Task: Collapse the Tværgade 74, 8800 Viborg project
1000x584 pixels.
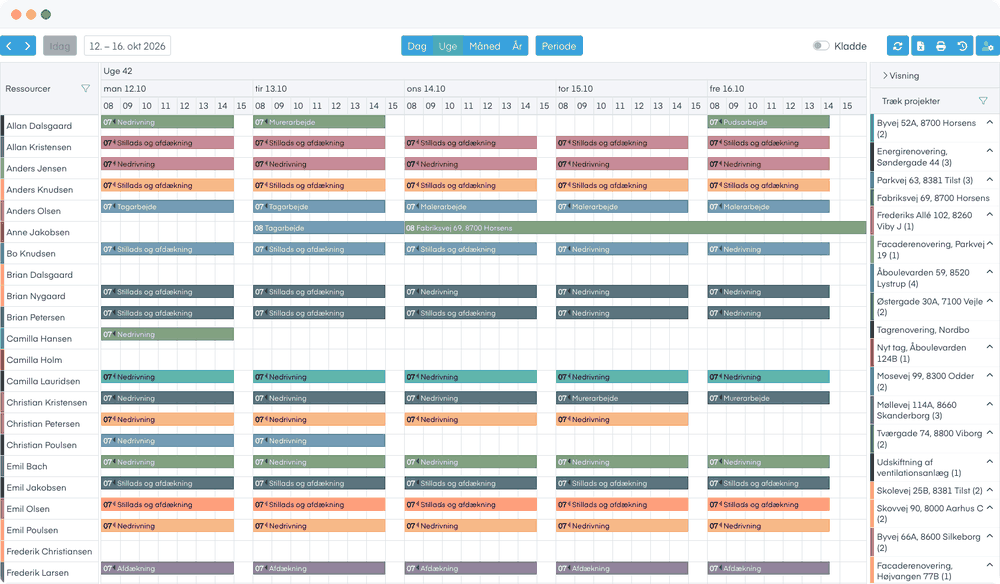Action: tap(989, 433)
